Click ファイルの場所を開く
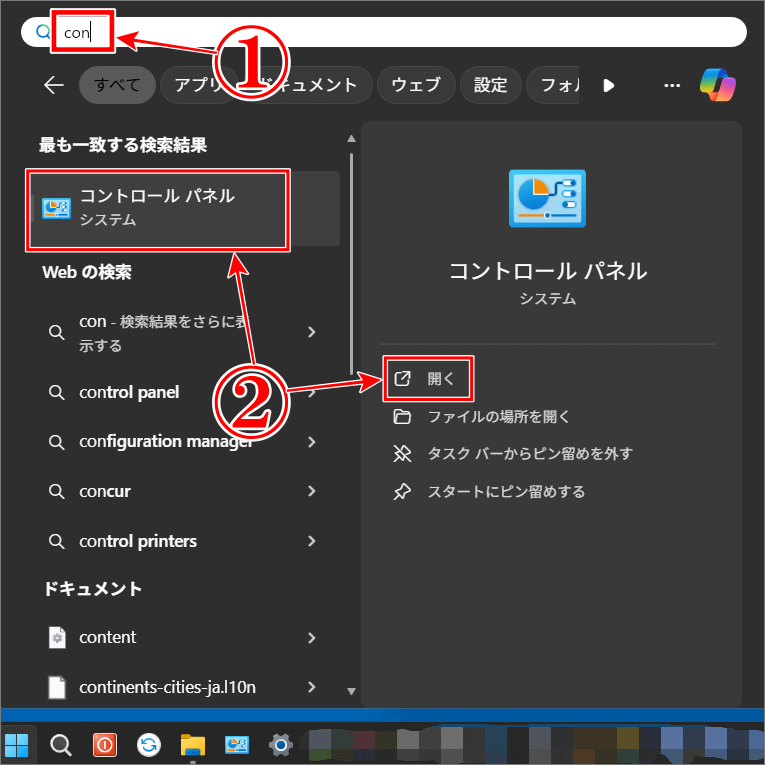This screenshot has width=765, height=765. [498, 416]
